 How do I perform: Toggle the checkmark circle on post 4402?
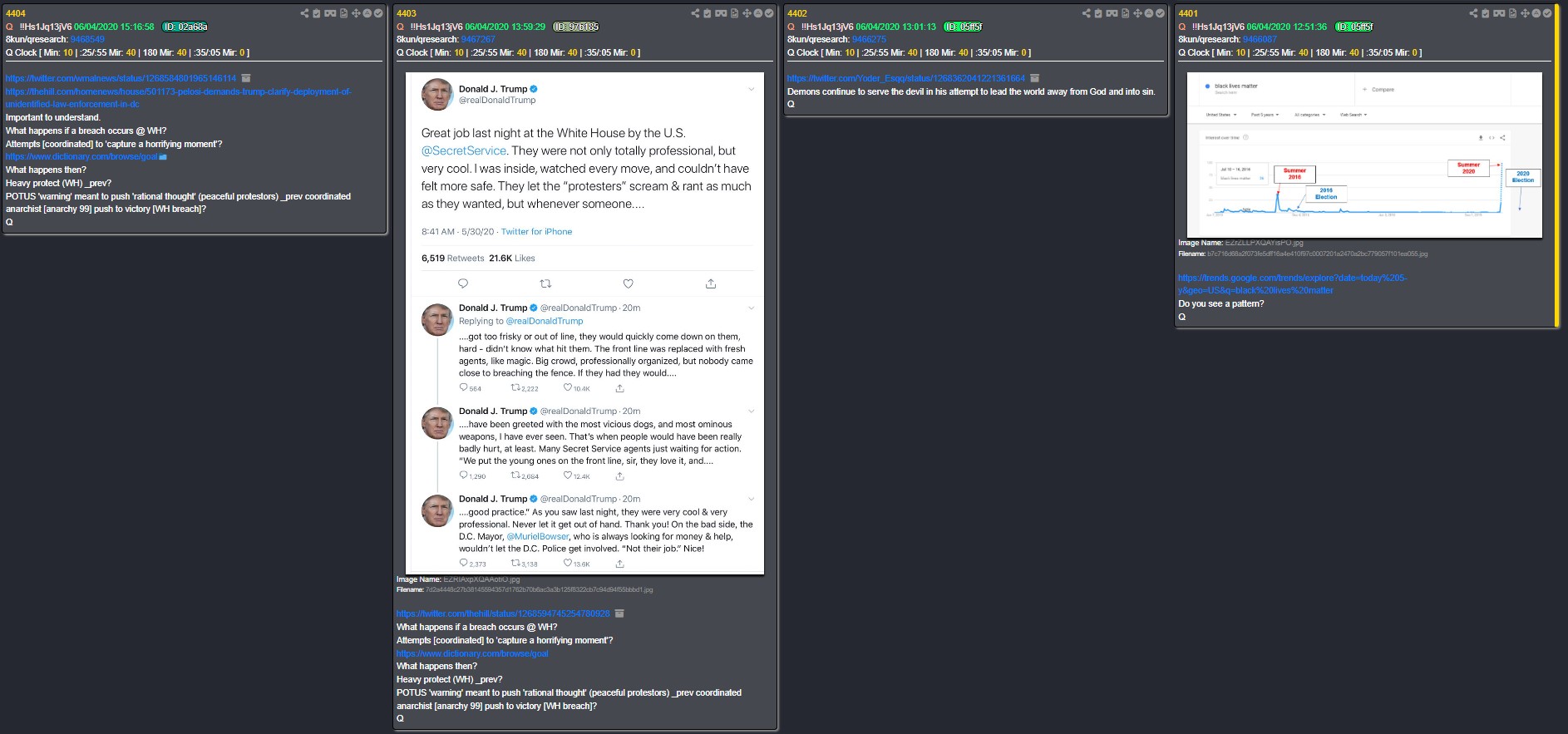click(1160, 13)
